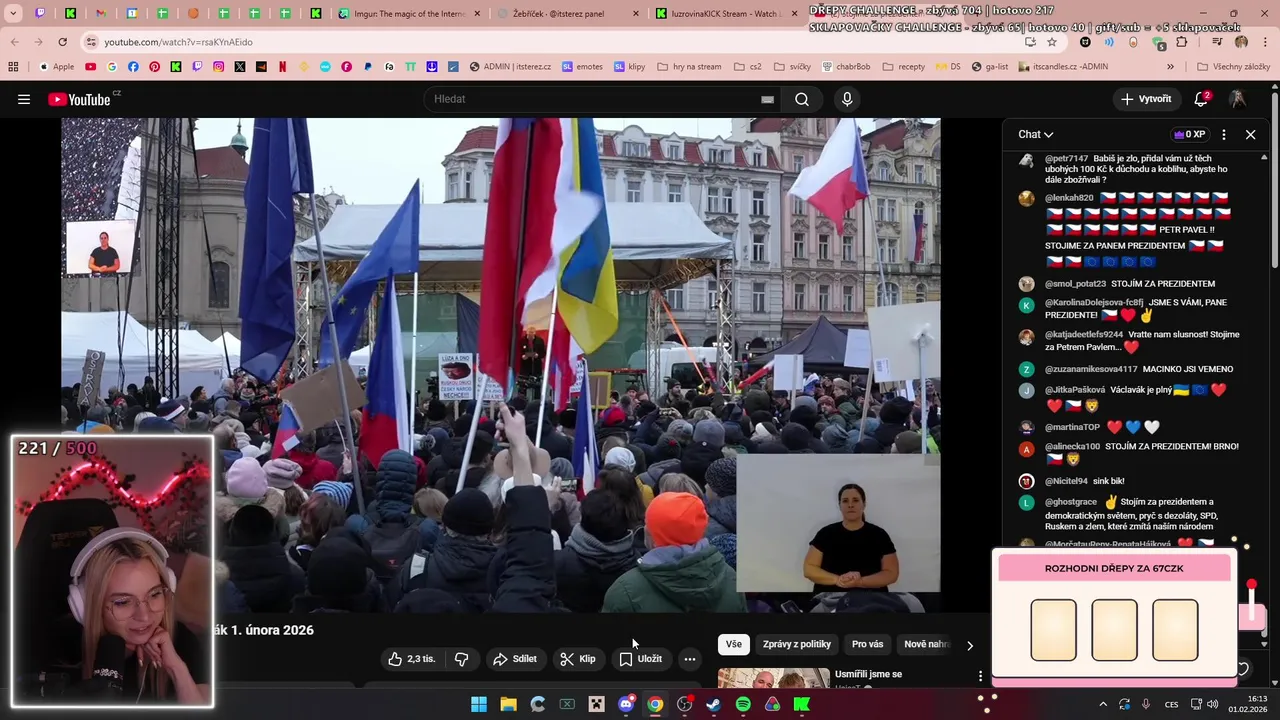Show more filter chips with right arrow
This screenshot has height=720, width=1280.
969,645
